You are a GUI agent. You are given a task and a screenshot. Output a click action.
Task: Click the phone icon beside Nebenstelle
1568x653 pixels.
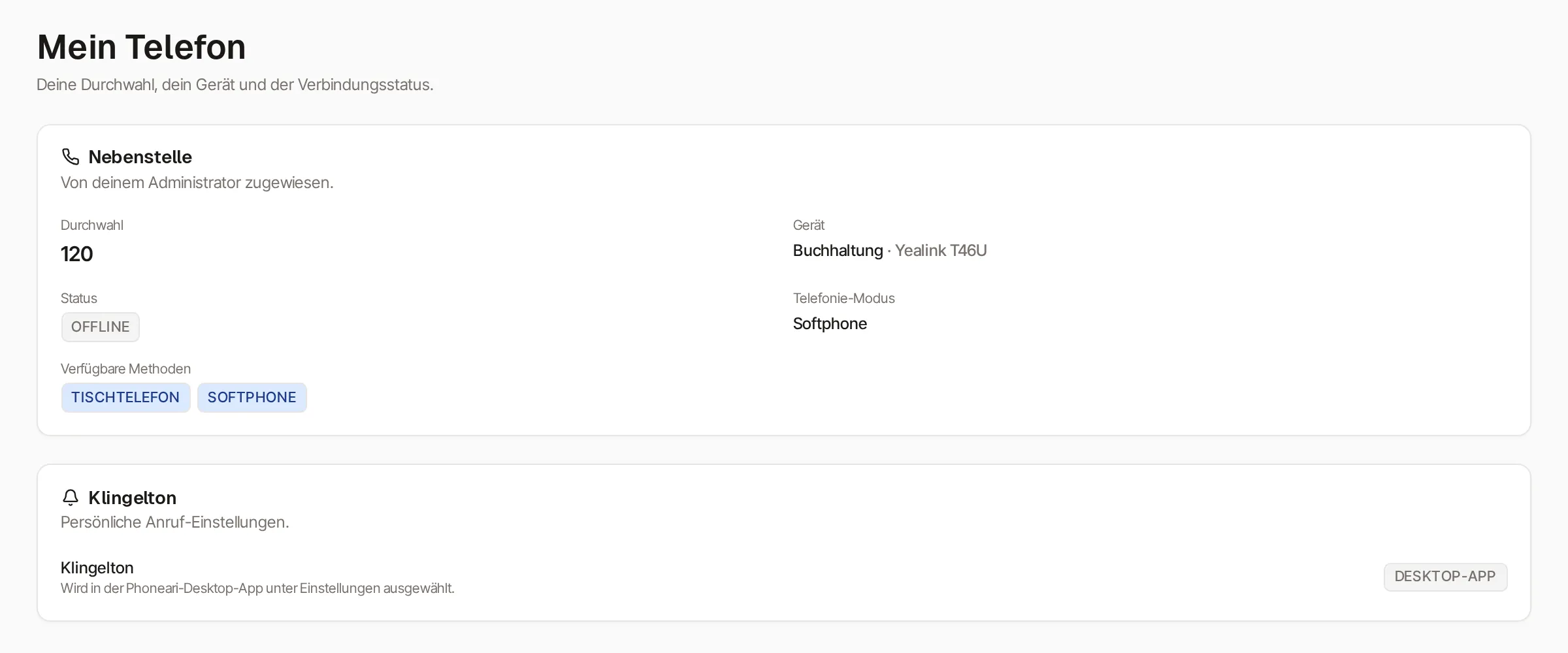(x=71, y=157)
